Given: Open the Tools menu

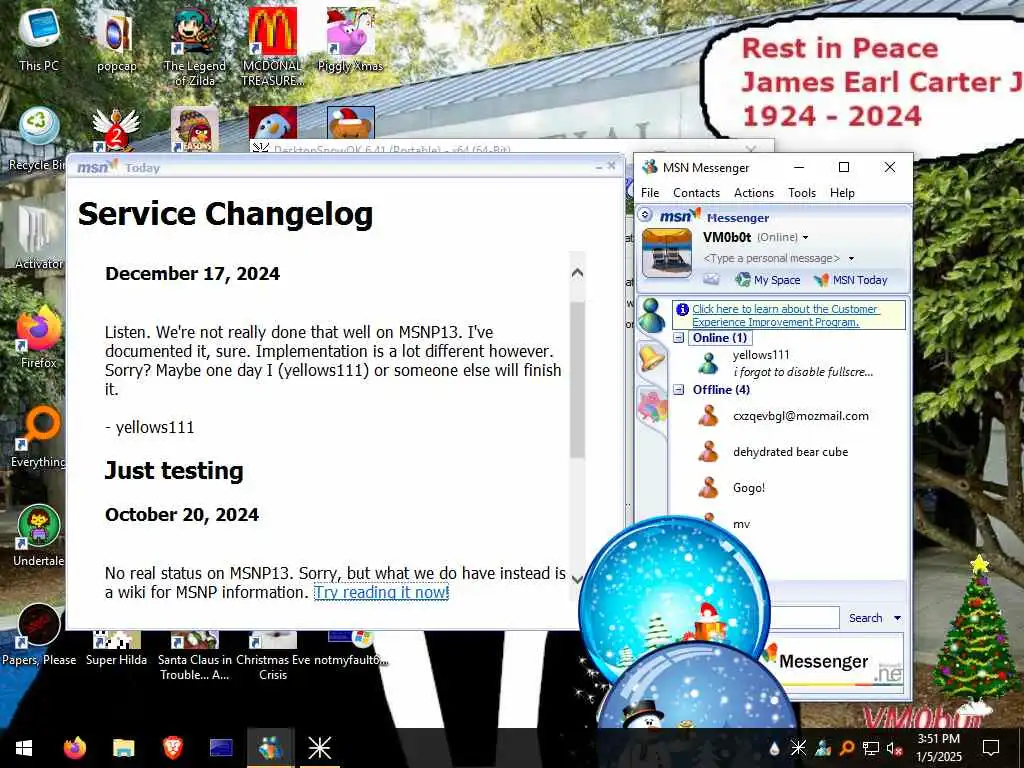Looking at the screenshot, I should tap(802, 193).
